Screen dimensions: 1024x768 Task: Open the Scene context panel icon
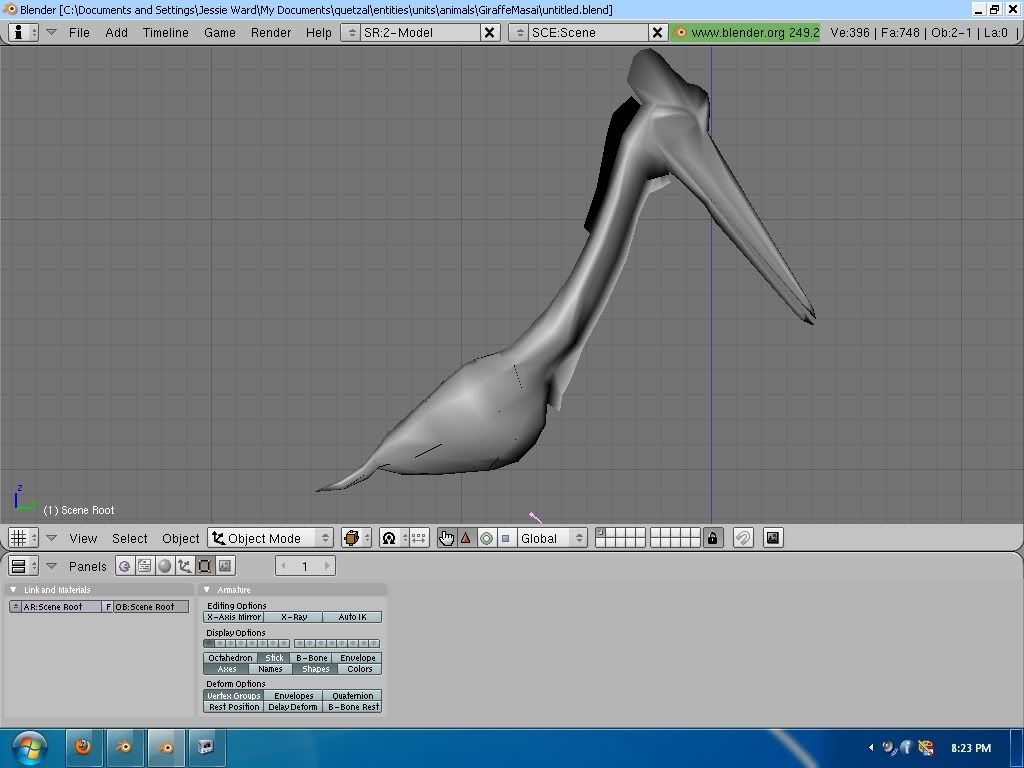tap(225, 566)
